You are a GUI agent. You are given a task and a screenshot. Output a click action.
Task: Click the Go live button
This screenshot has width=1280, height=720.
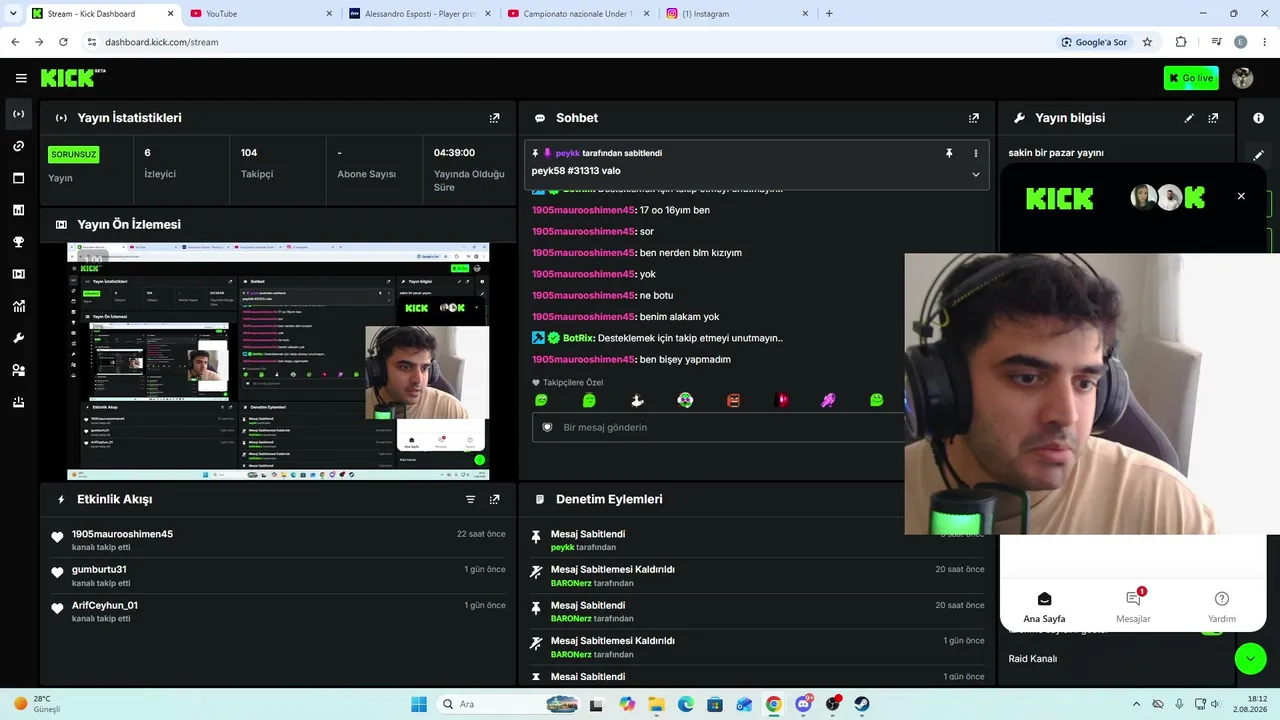[x=1191, y=78]
